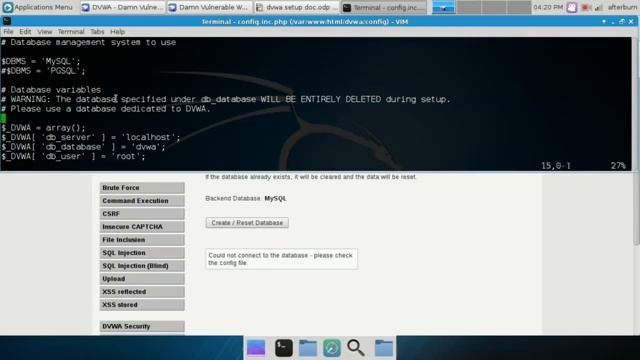The height and width of the screenshot is (360, 640).
Task: Click the Backend Database MySQL label
Action: [x=246, y=198]
